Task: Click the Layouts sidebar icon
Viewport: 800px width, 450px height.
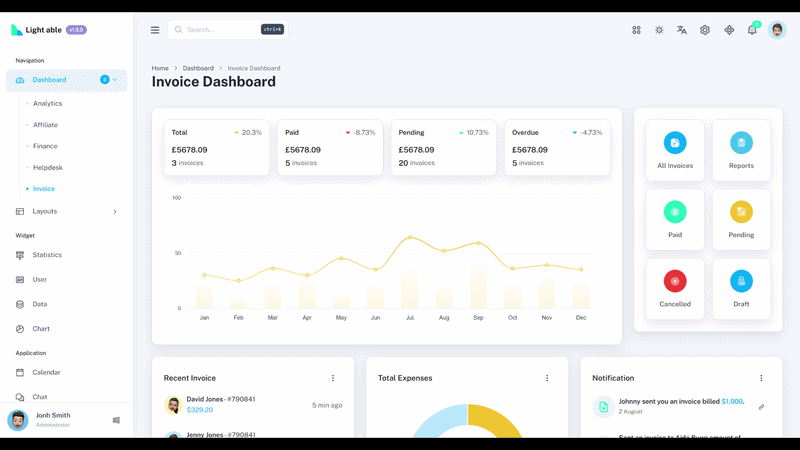Action: point(20,211)
